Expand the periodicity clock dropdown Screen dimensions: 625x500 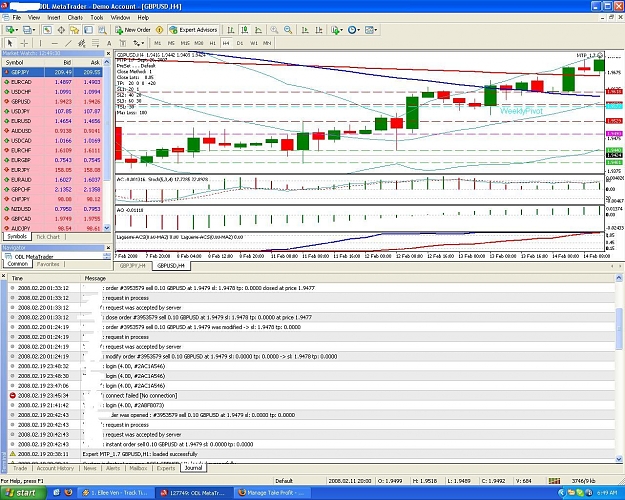pyautogui.click(x=359, y=30)
